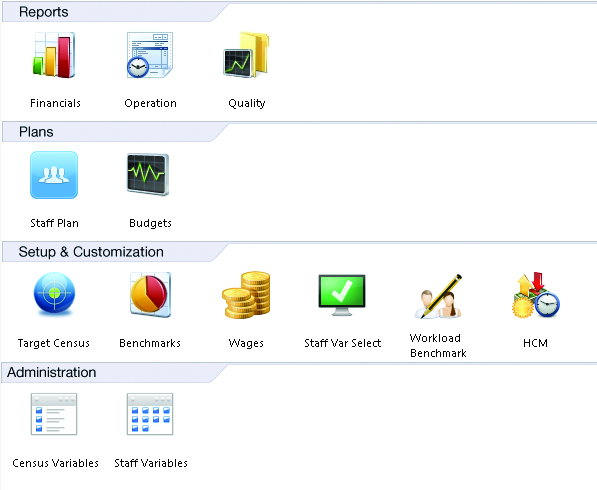
Task: Open the Quality folder chart icon
Action: tap(246, 55)
